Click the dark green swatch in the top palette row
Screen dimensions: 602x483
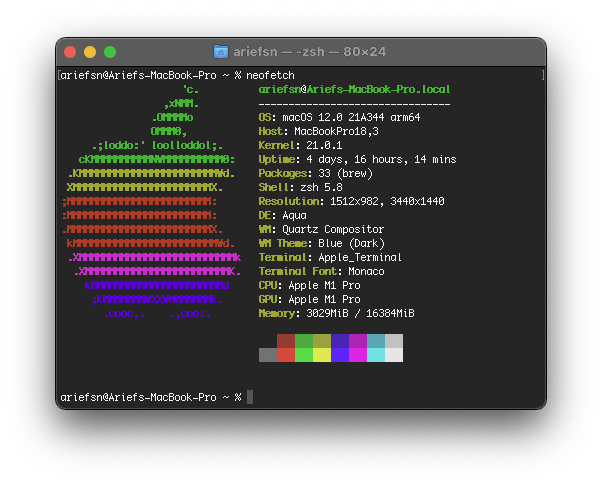pyautogui.click(x=304, y=341)
